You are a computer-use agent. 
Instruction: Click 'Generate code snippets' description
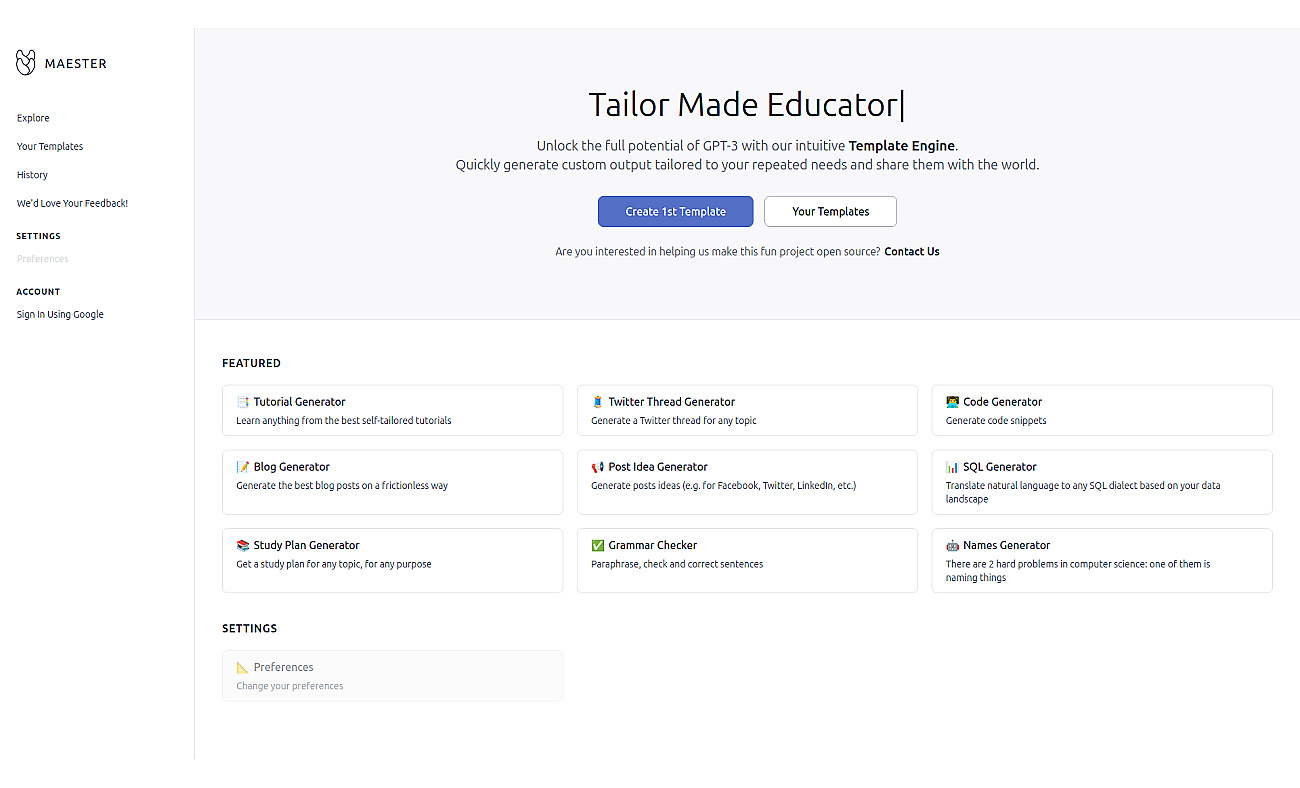click(996, 421)
